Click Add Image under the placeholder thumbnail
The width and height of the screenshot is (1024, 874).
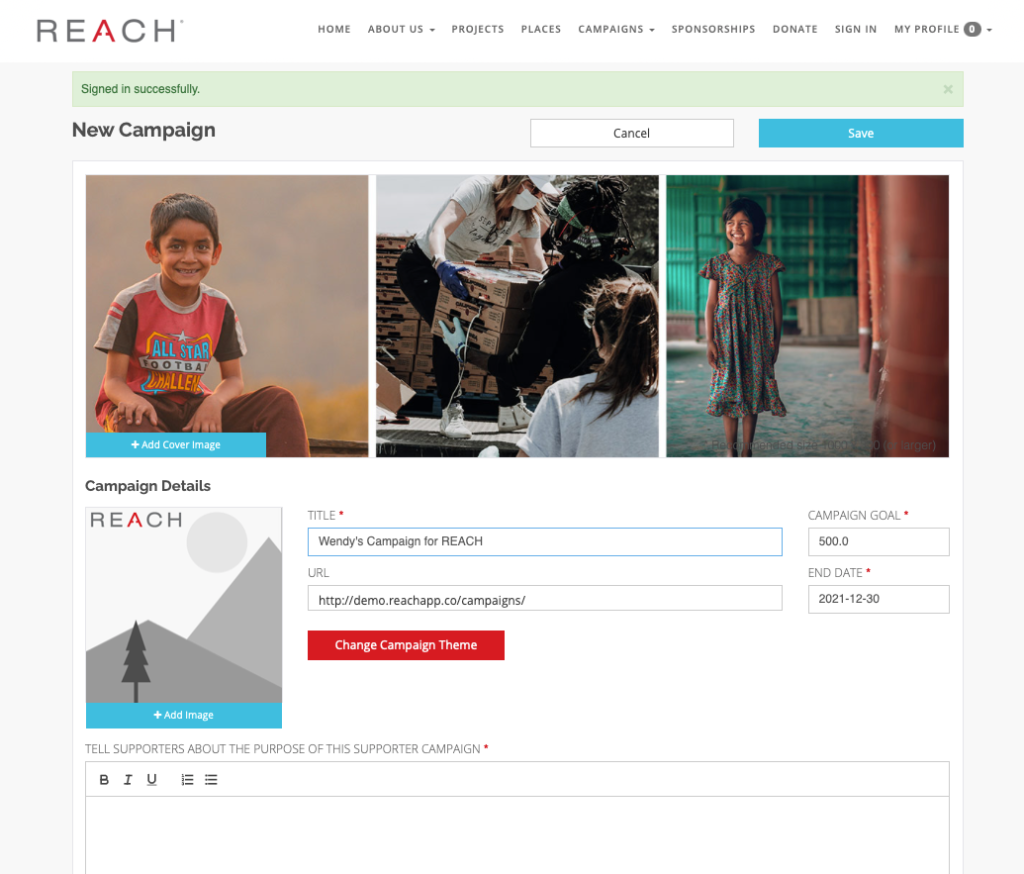coord(184,715)
